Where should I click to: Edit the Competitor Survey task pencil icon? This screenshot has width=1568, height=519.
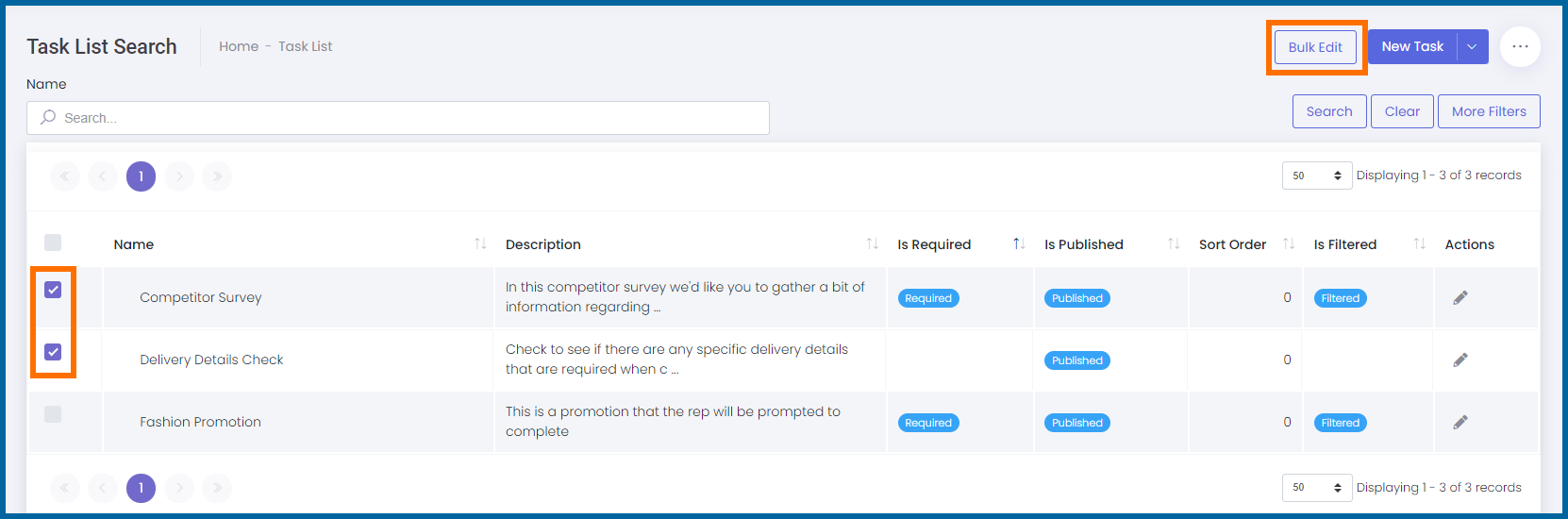coord(1460,298)
